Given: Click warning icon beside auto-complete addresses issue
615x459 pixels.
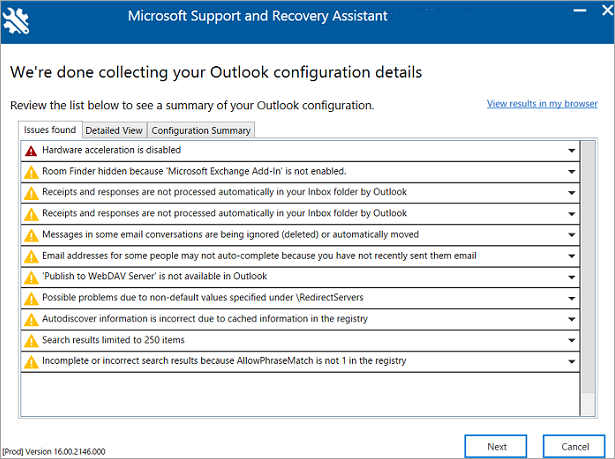Looking at the screenshot, I should coord(31,255).
